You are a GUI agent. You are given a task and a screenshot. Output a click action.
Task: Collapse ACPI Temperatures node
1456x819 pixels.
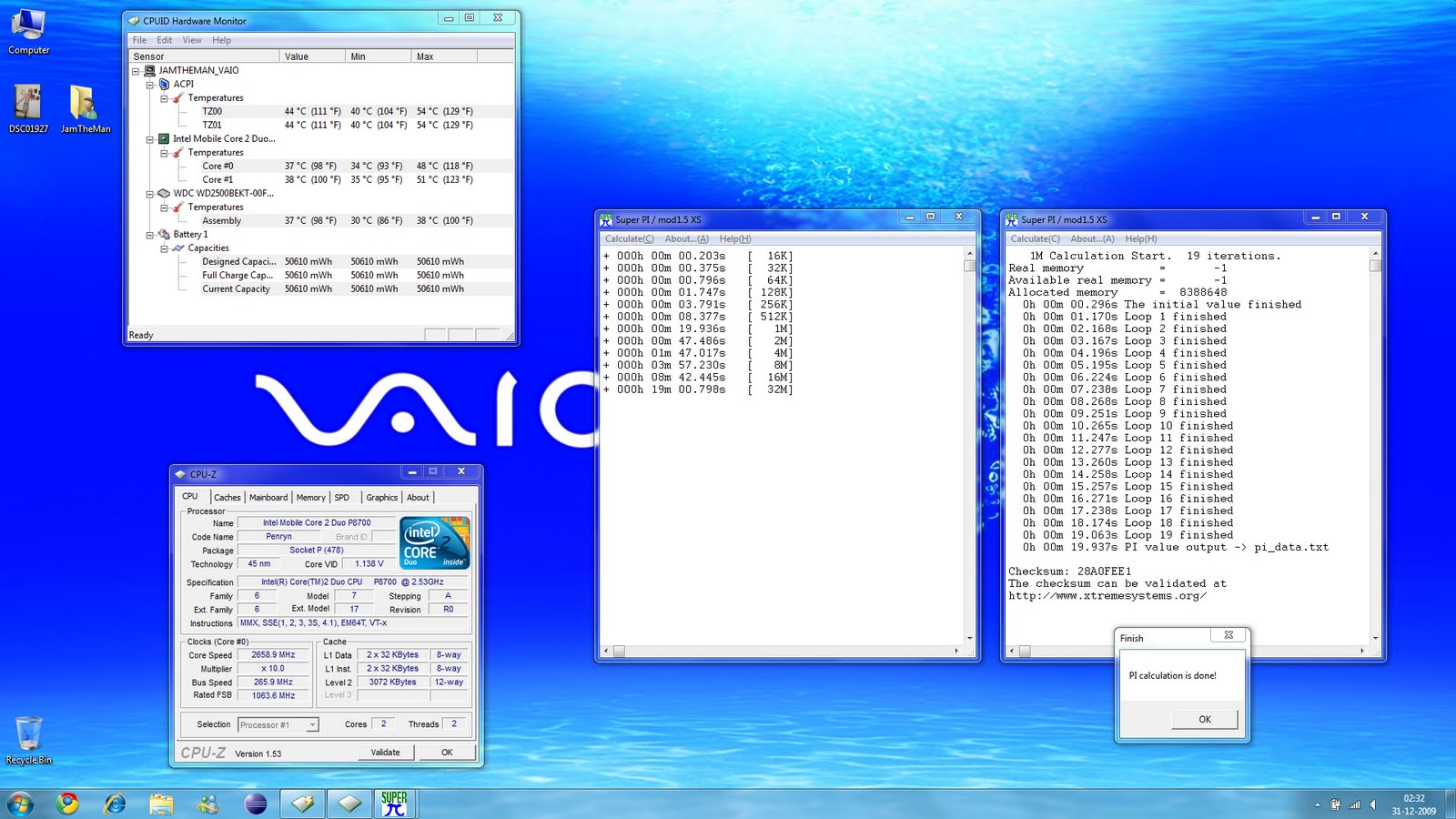click(165, 98)
